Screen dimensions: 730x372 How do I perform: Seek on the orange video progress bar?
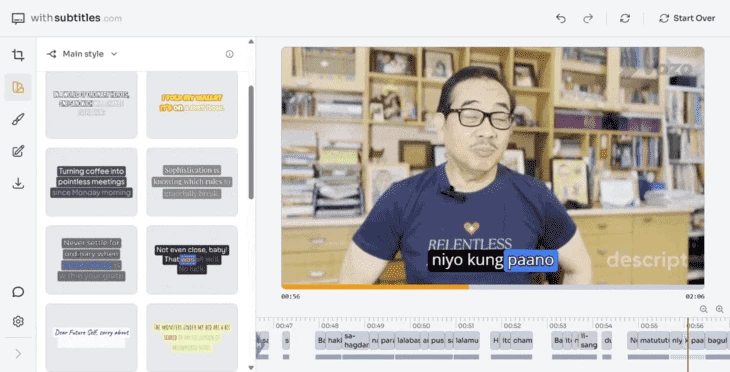click(x=493, y=287)
